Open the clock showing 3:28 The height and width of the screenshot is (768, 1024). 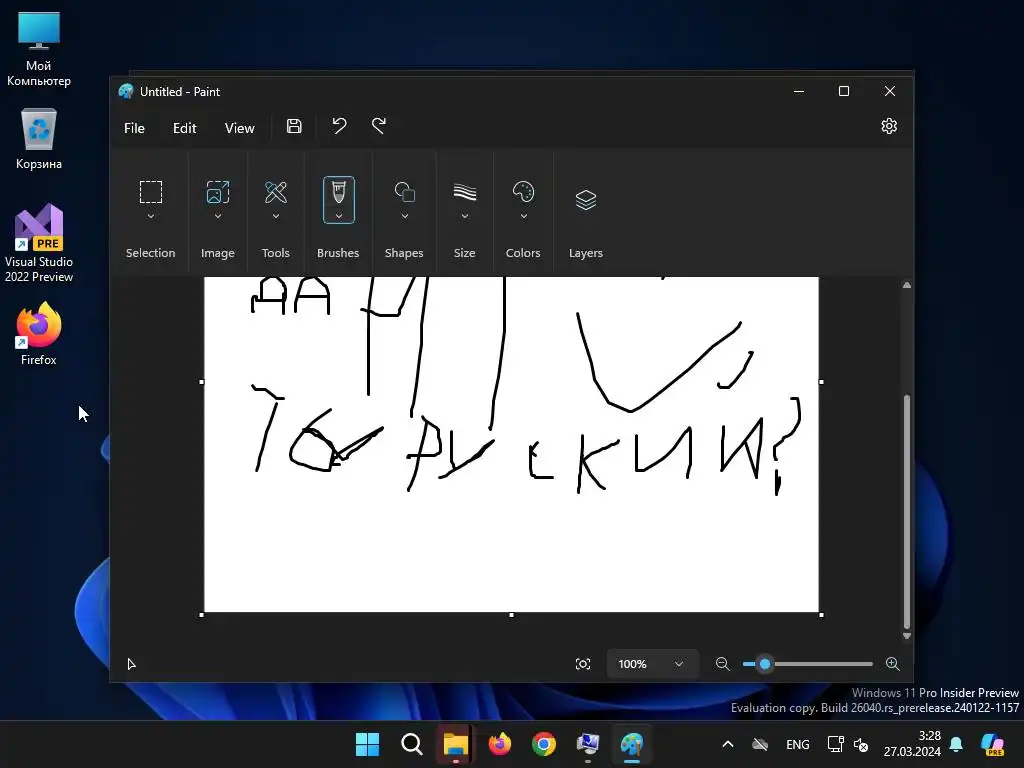tap(912, 744)
